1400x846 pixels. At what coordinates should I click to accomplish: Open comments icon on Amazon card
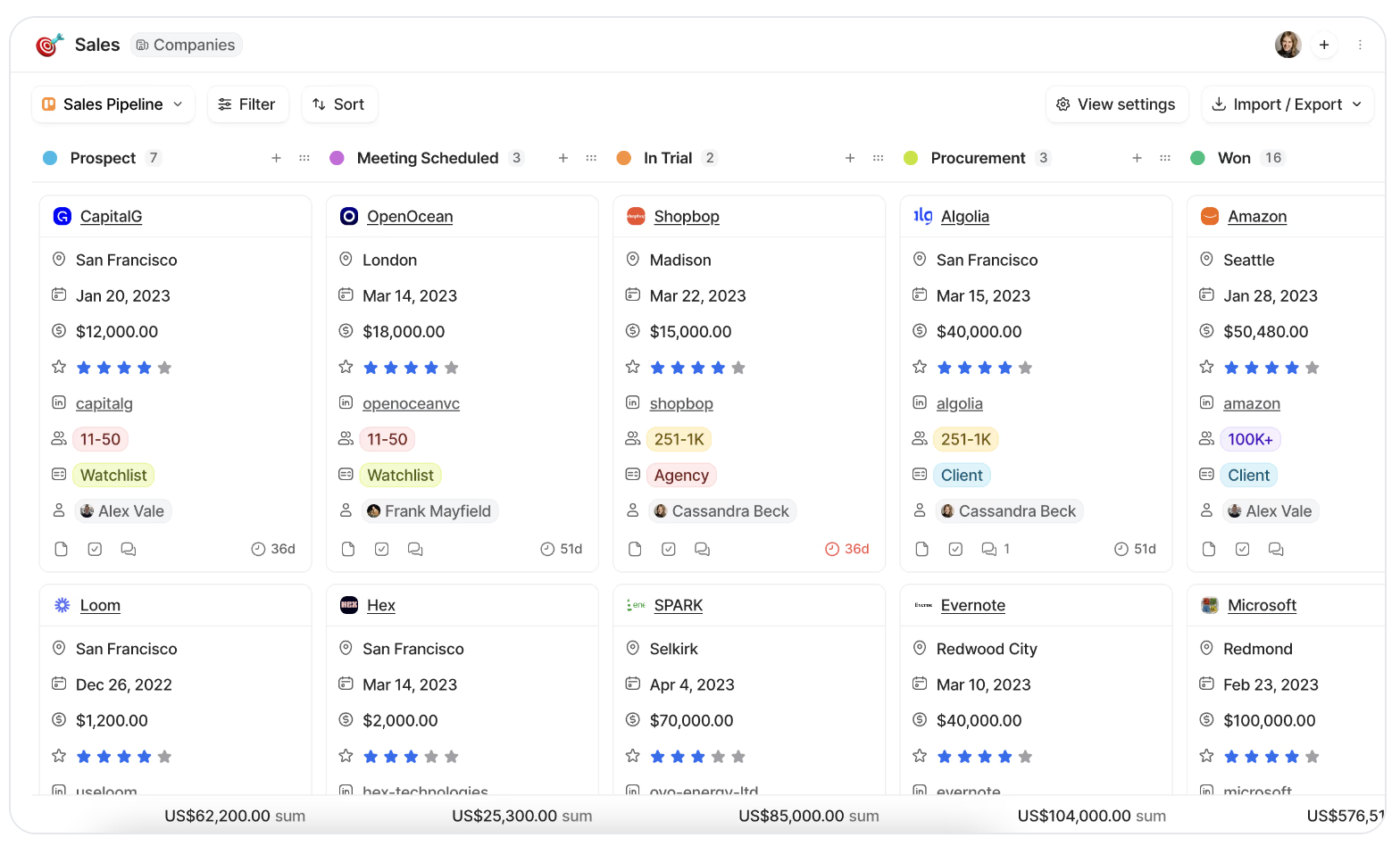coord(1276,549)
